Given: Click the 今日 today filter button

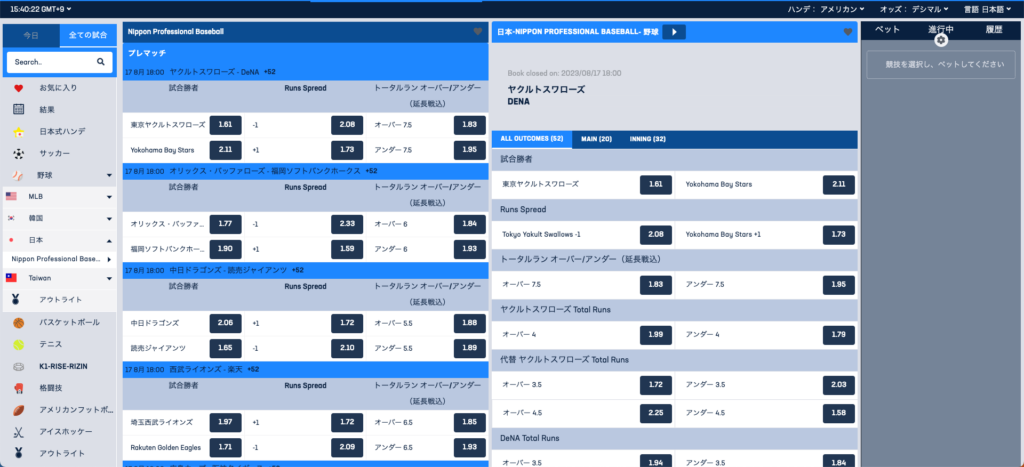Looking at the screenshot, I should 31,35.
